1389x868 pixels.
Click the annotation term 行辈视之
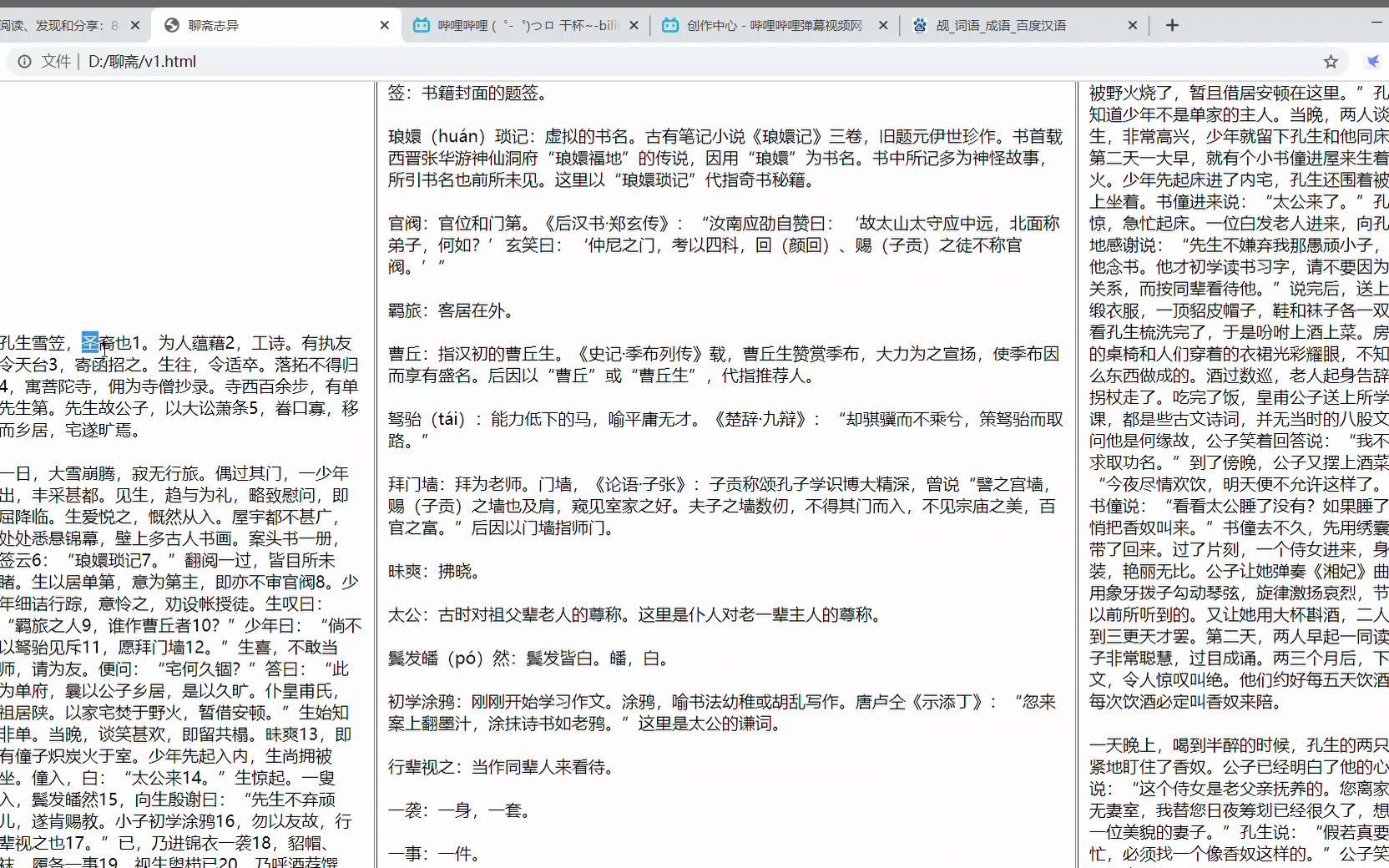pyautogui.click(x=422, y=767)
